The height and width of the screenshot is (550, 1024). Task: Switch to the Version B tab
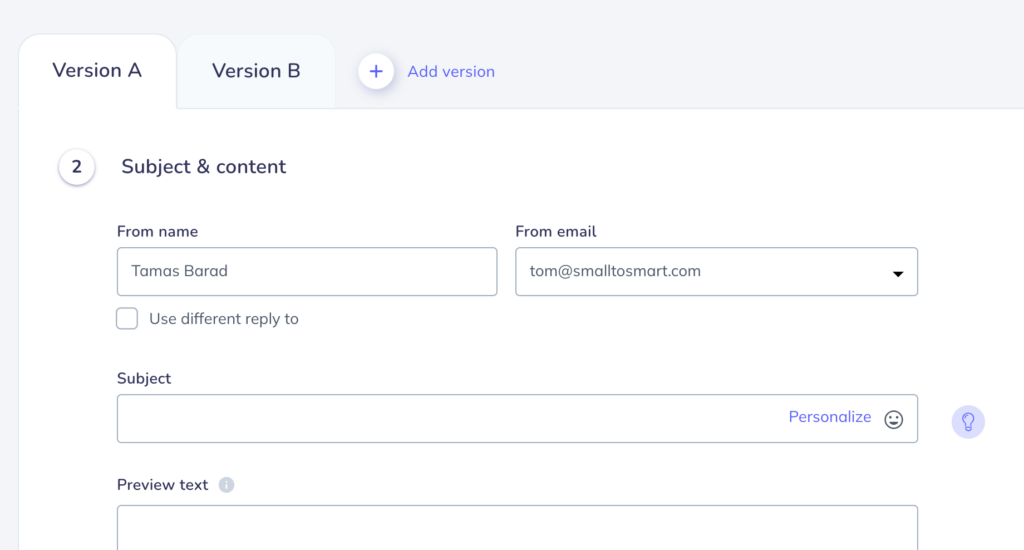(x=256, y=71)
